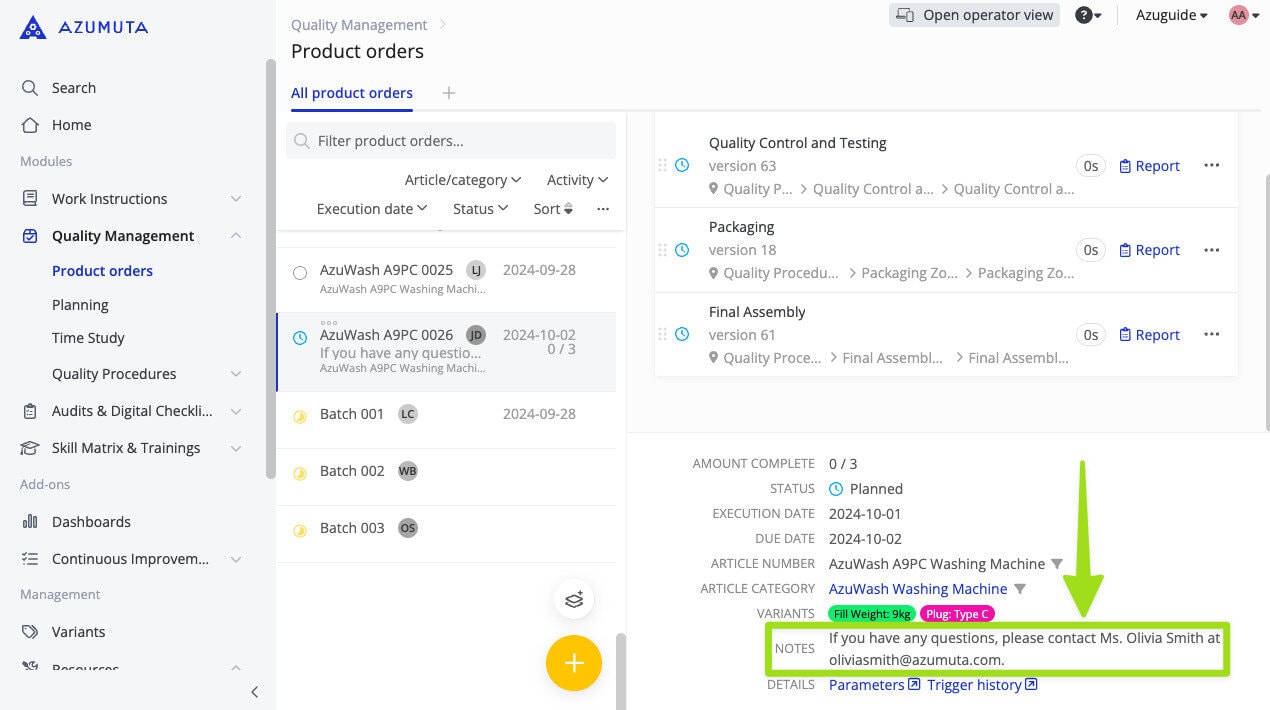Expand the Sort options dropdown
1270x710 pixels.
coord(551,208)
